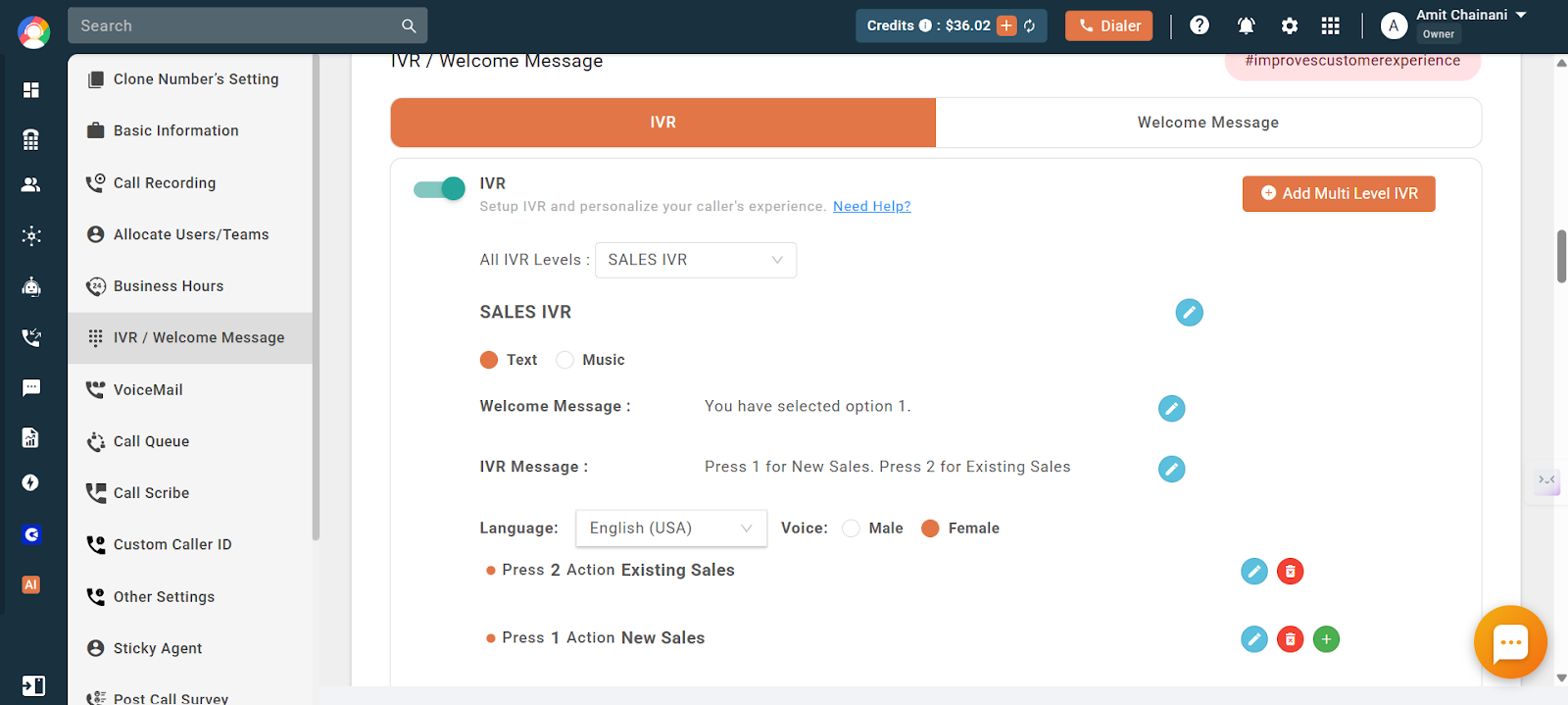Open the help question mark icon
Viewport: 1568px width, 705px height.
coord(1200,25)
